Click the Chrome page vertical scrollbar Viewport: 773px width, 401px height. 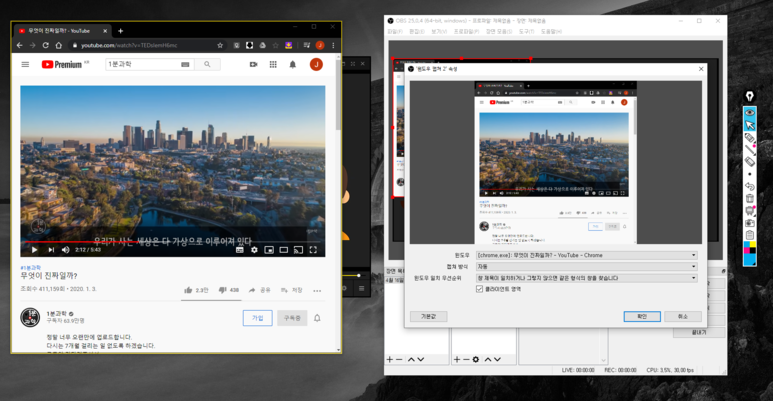pyautogui.click(x=338, y=94)
